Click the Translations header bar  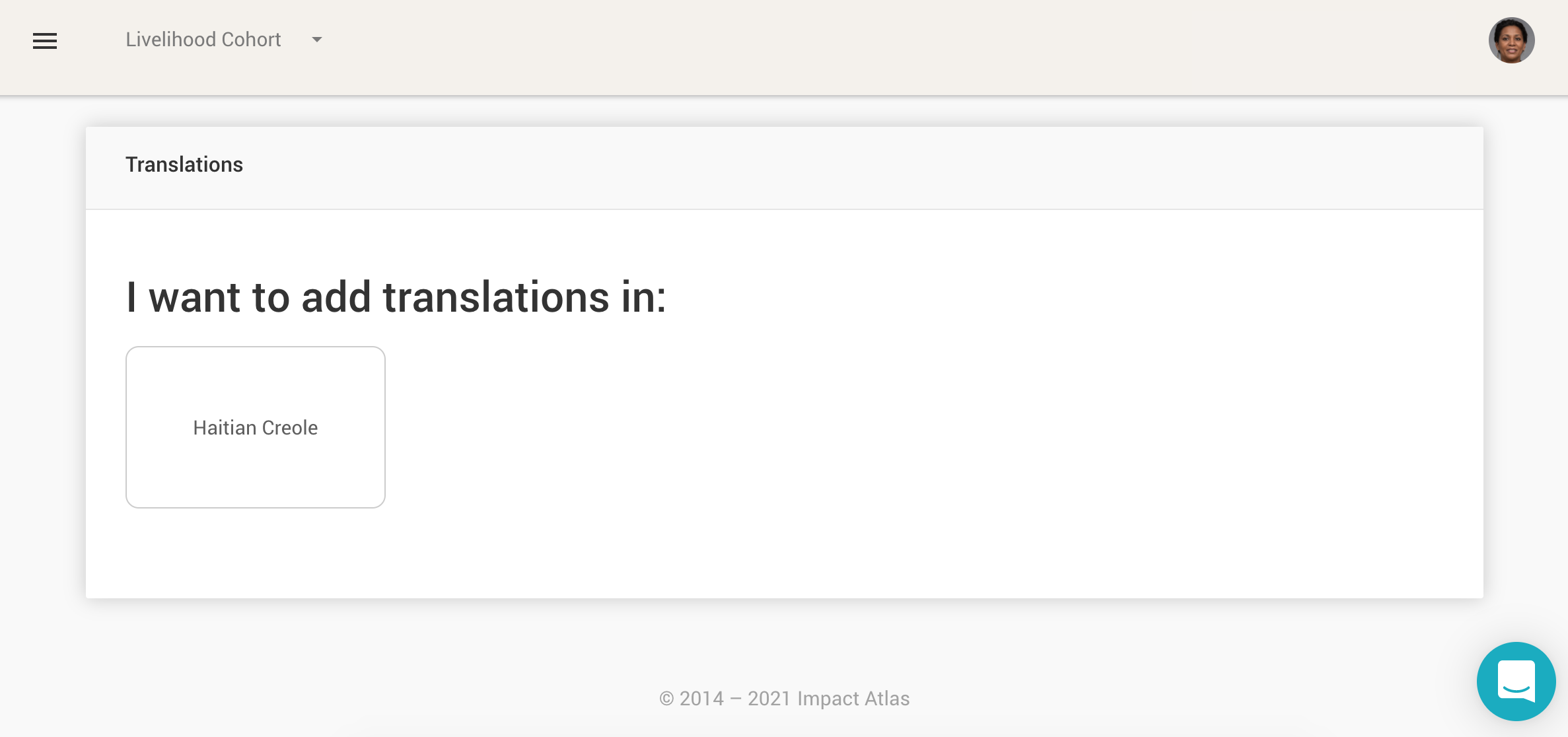click(x=784, y=168)
